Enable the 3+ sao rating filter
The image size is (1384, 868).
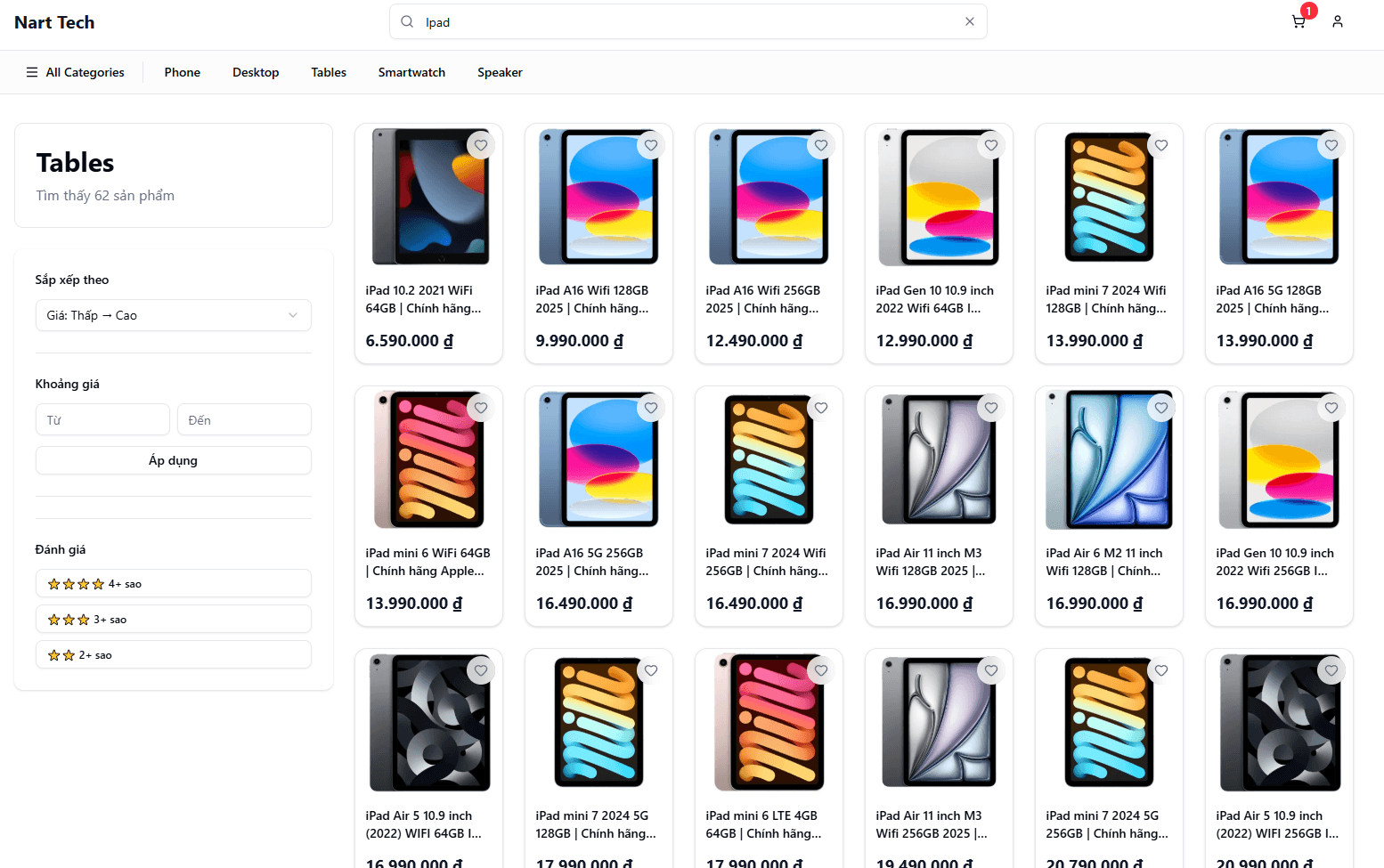173,619
